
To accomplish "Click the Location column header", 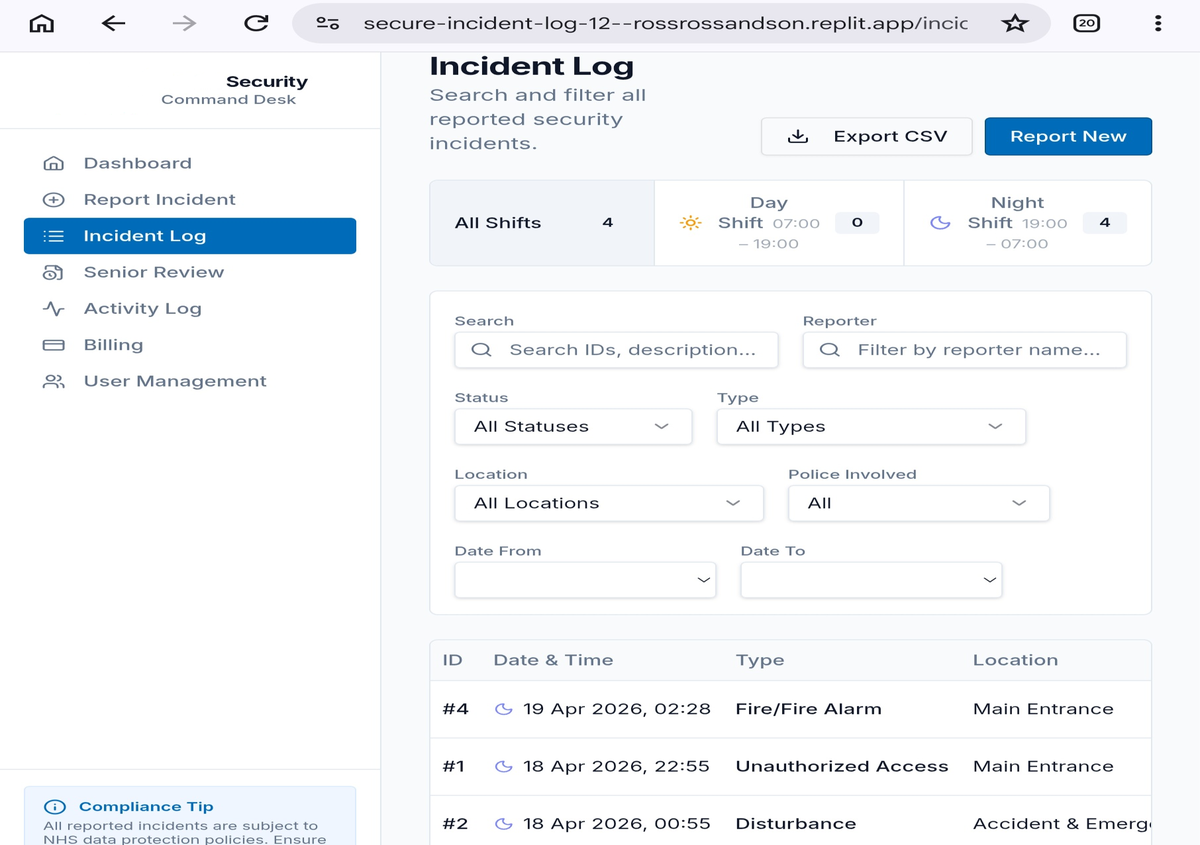I will [1015, 661].
